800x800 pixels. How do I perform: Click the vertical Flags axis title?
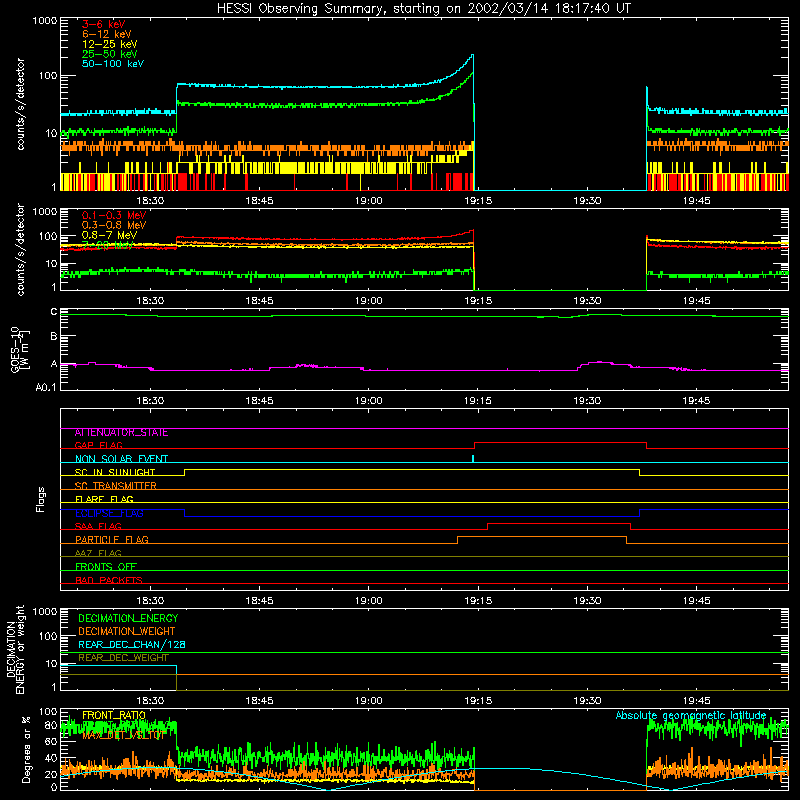coord(41,499)
